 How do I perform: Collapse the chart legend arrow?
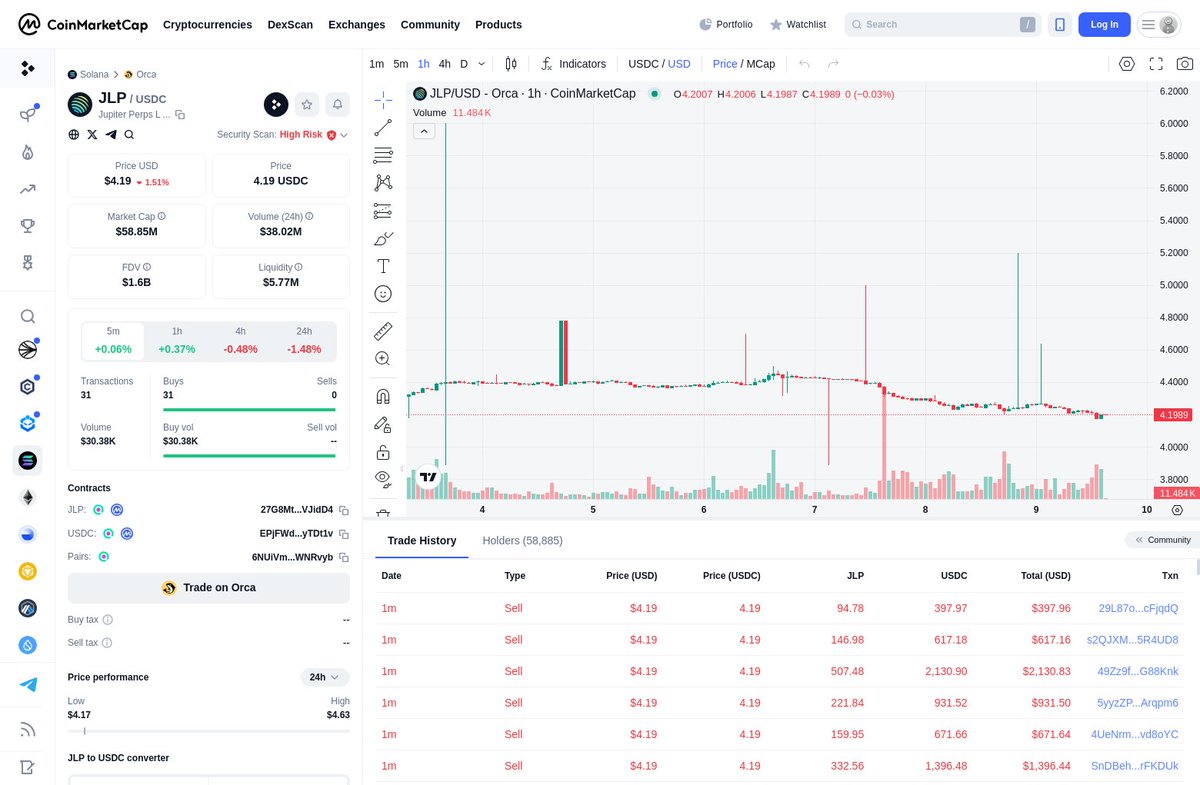click(x=424, y=131)
